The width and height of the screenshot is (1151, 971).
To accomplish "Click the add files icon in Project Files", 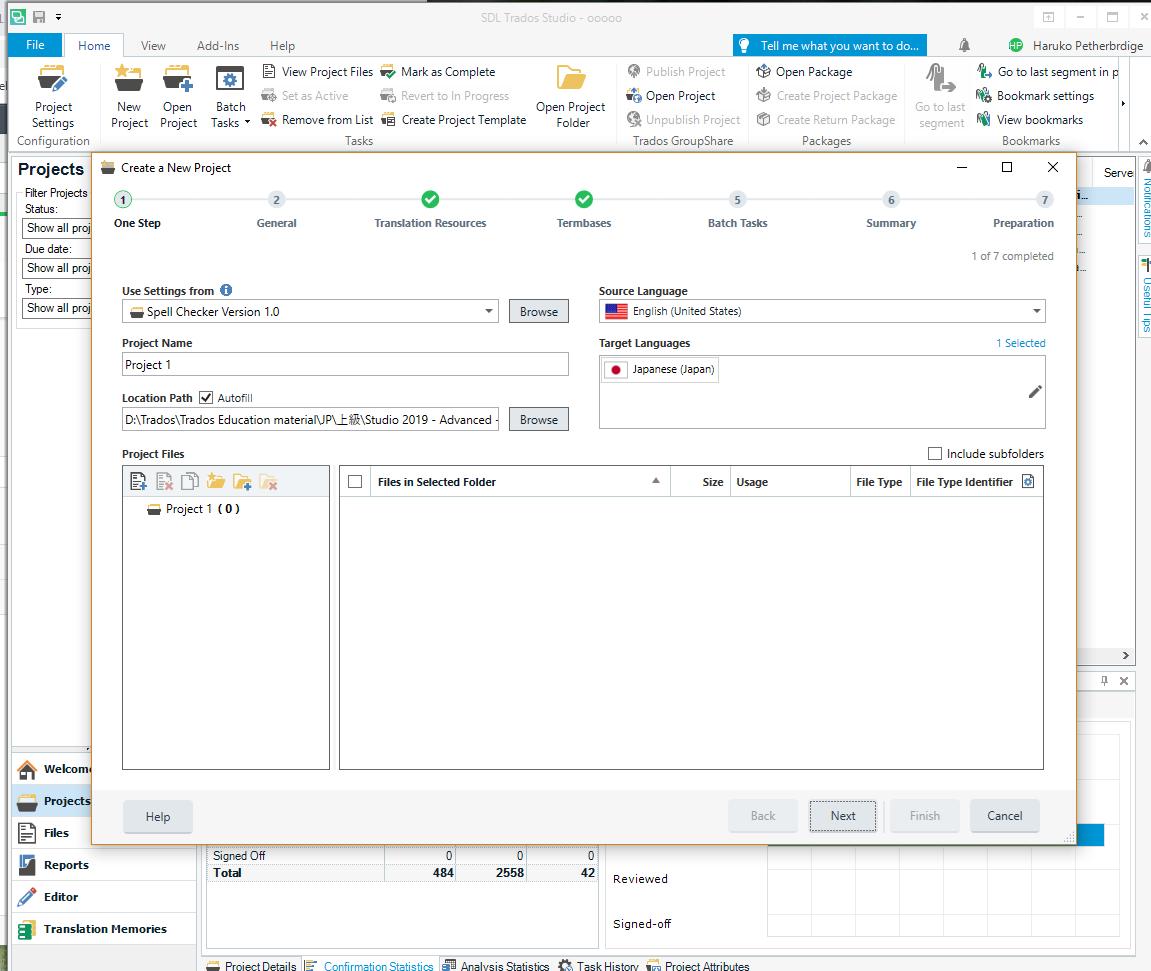I will coord(139,482).
